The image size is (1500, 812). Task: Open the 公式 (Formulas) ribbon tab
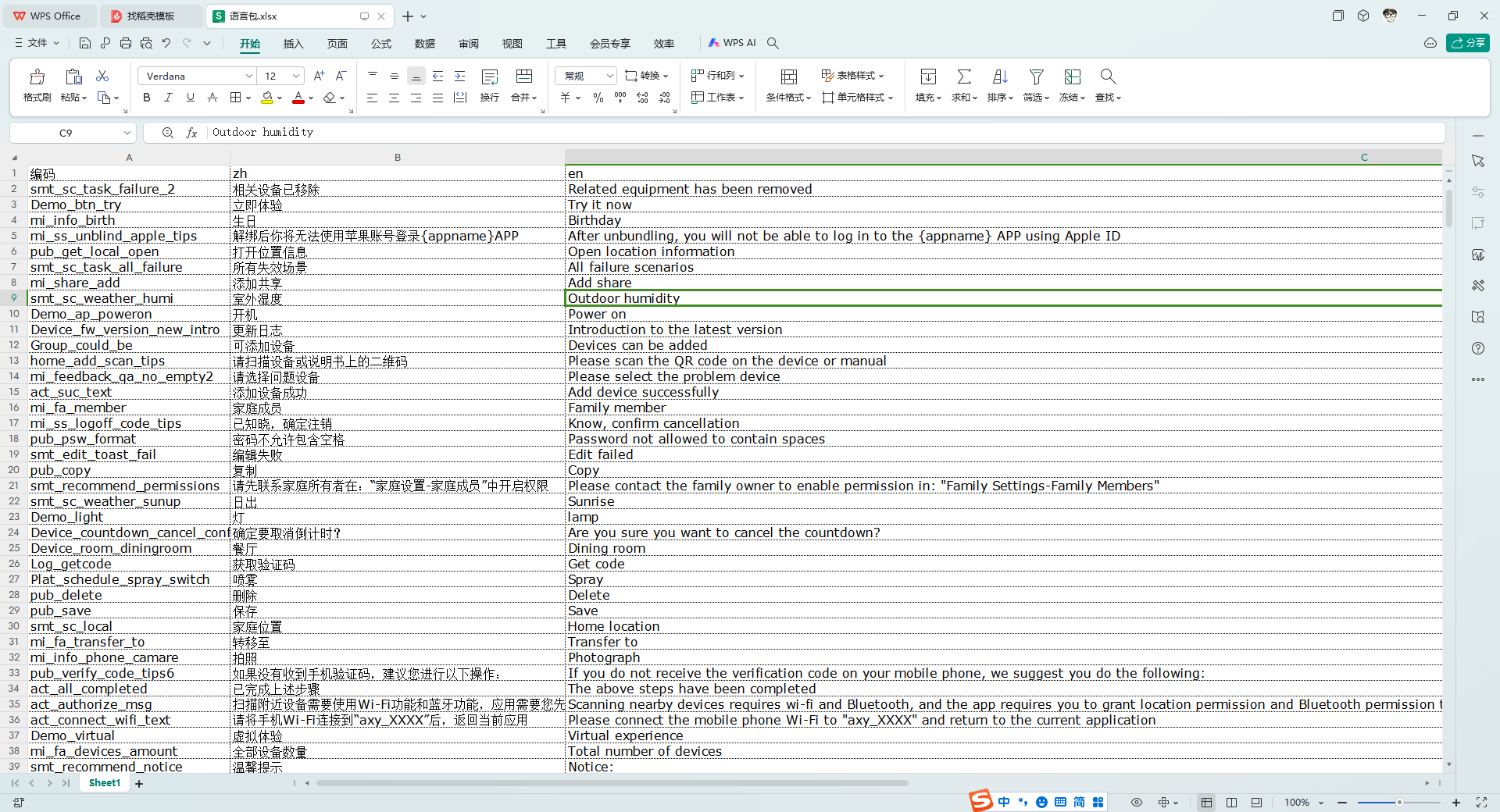[x=381, y=44]
